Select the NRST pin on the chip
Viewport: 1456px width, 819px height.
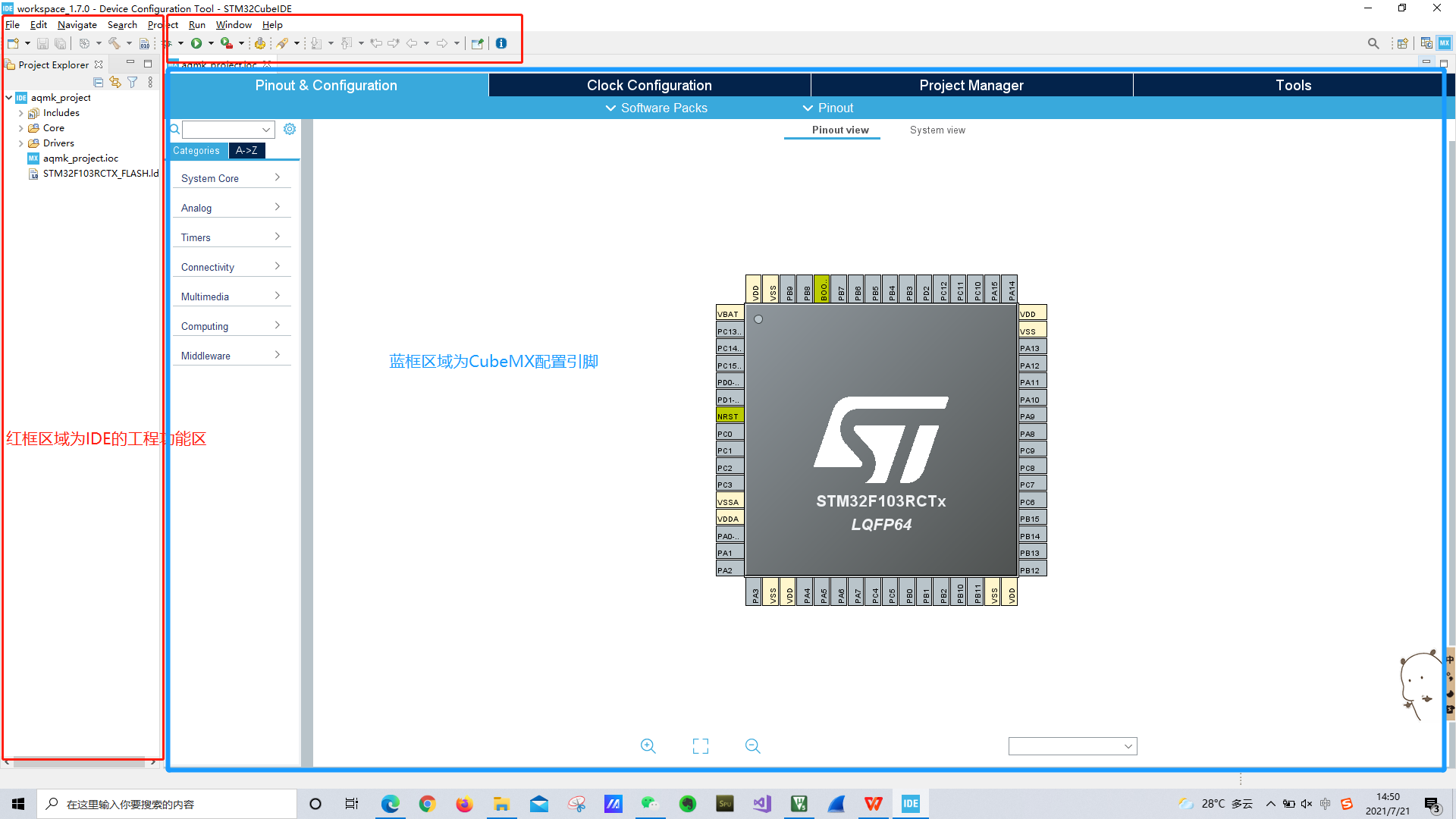pyautogui.click(x=728, y=416)
